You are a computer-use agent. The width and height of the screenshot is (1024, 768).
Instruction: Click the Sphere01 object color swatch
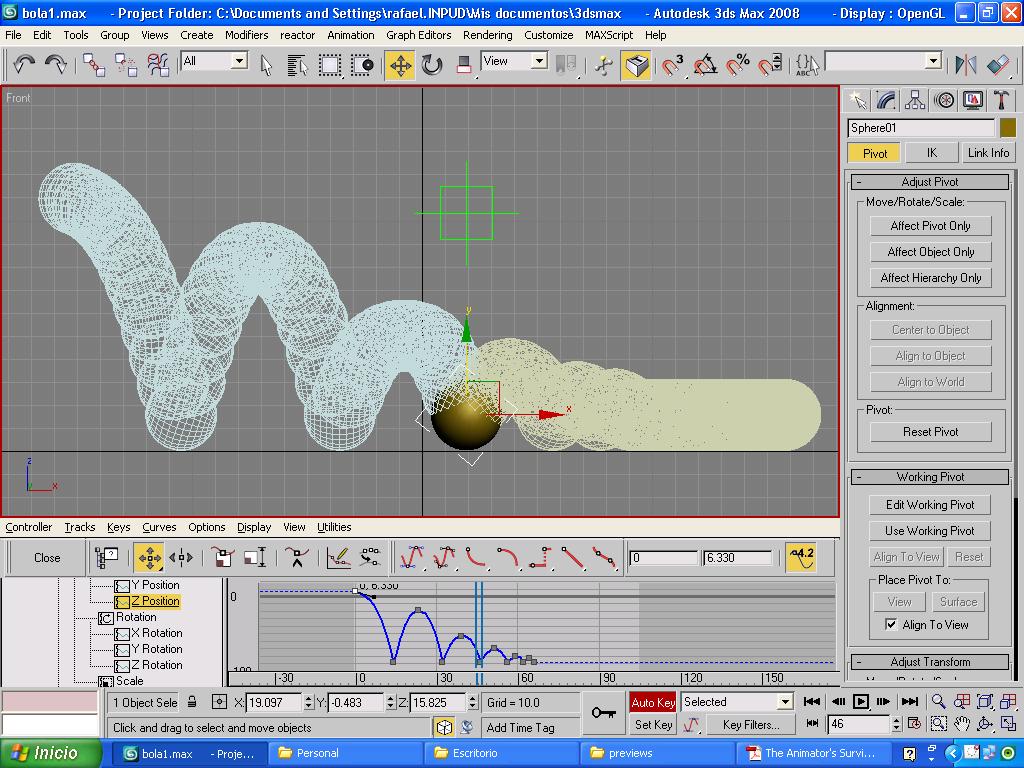[x=1007, y=128]
